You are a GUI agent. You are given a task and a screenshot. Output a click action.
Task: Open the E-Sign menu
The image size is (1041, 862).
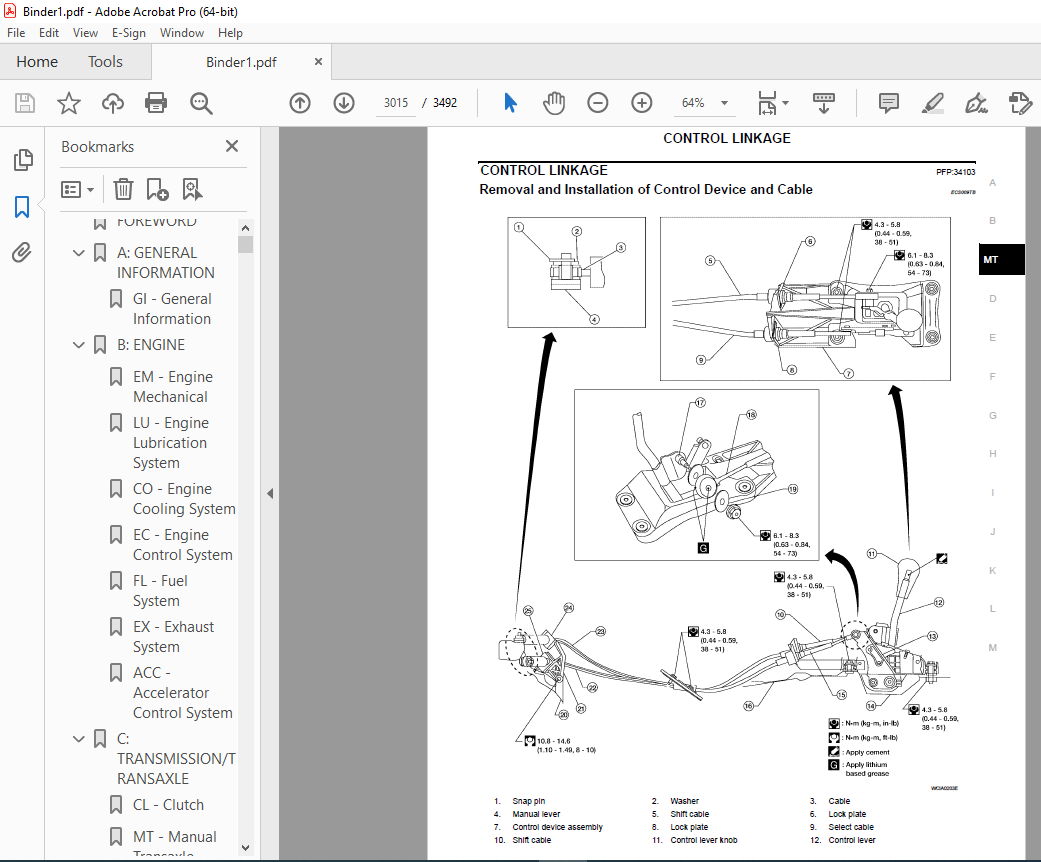point(128,33)
